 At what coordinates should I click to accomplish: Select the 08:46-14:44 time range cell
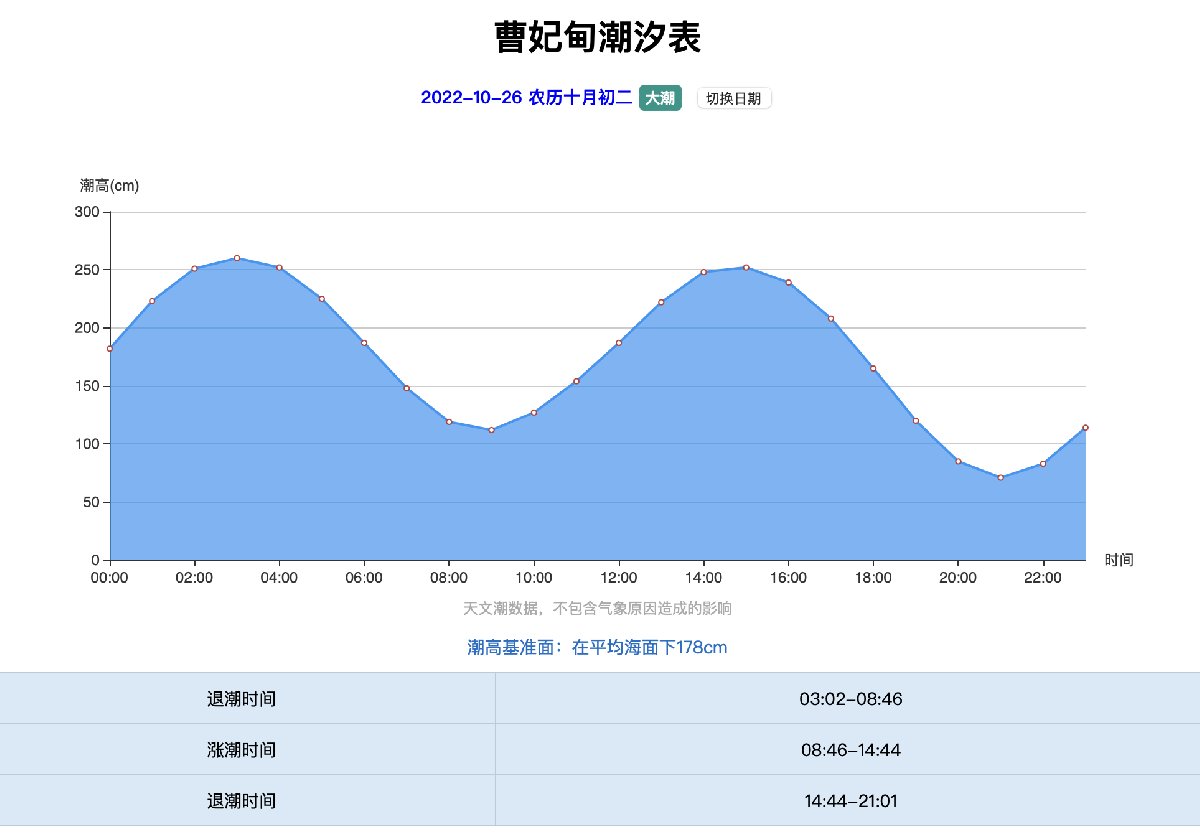point(850,750)
